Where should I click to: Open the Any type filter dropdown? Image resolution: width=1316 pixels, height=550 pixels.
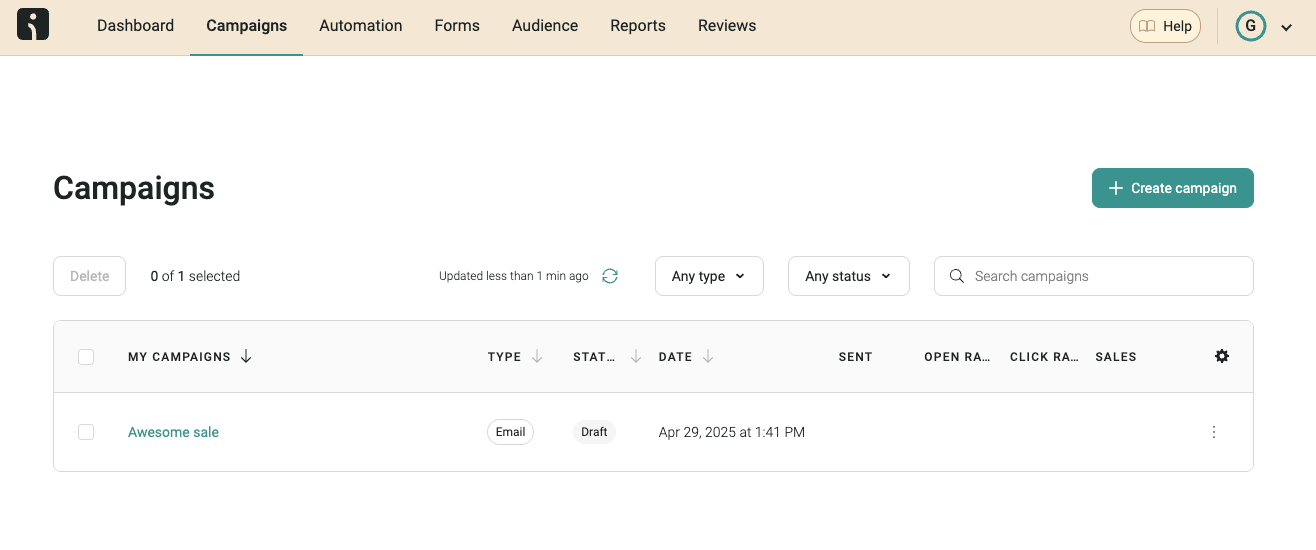(x=709, y=276)
